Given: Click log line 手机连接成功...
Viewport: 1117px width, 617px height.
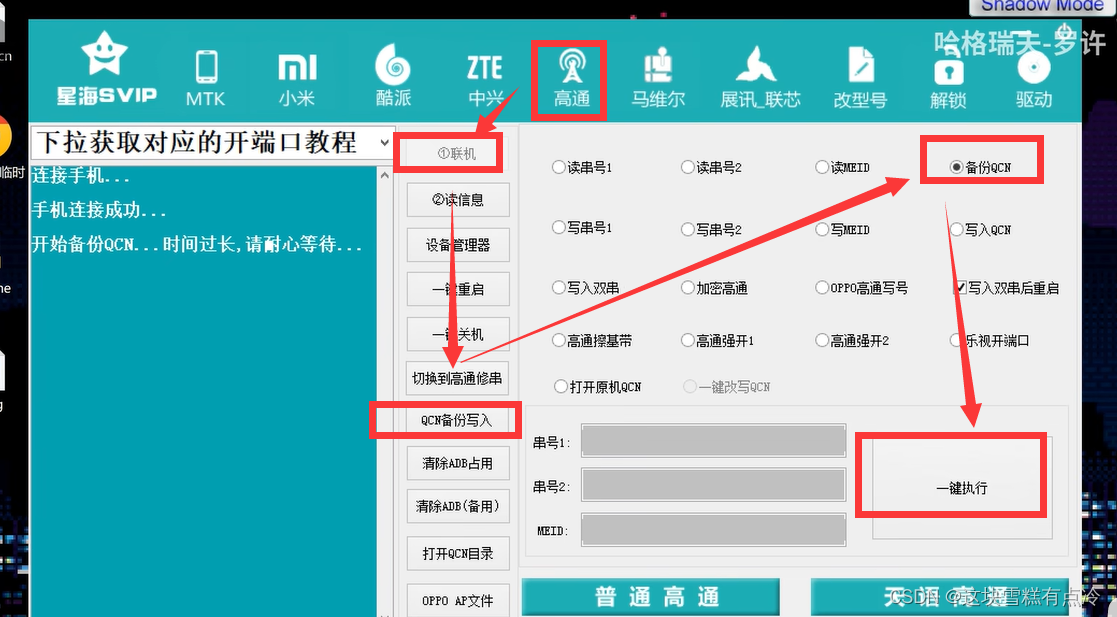Looking at the screenshot, I should [x=99, y=210].
